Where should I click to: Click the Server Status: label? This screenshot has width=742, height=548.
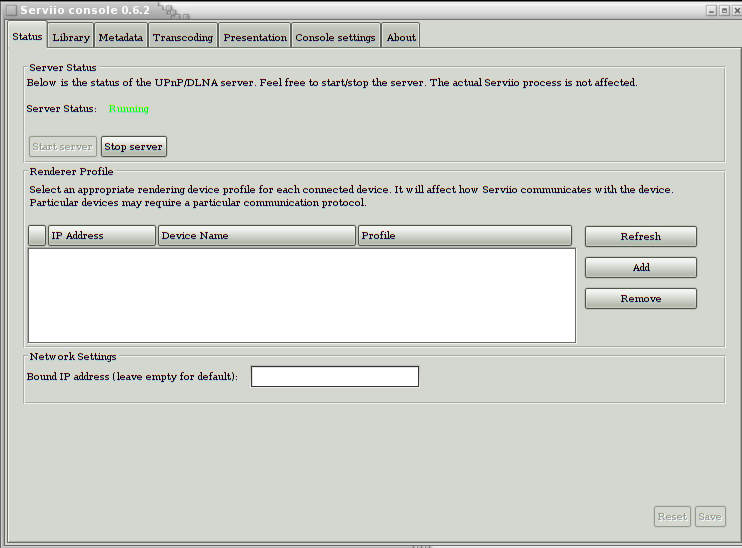(62, 109)
